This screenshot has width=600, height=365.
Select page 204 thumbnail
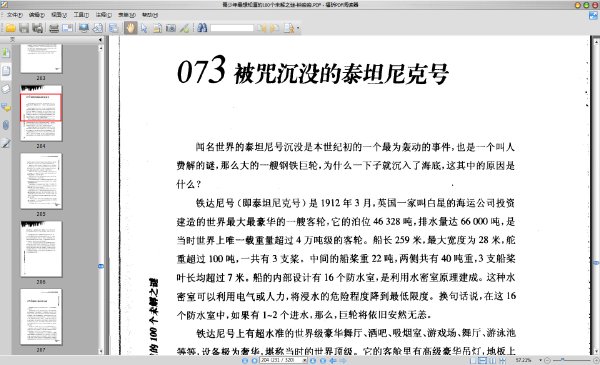41,113
